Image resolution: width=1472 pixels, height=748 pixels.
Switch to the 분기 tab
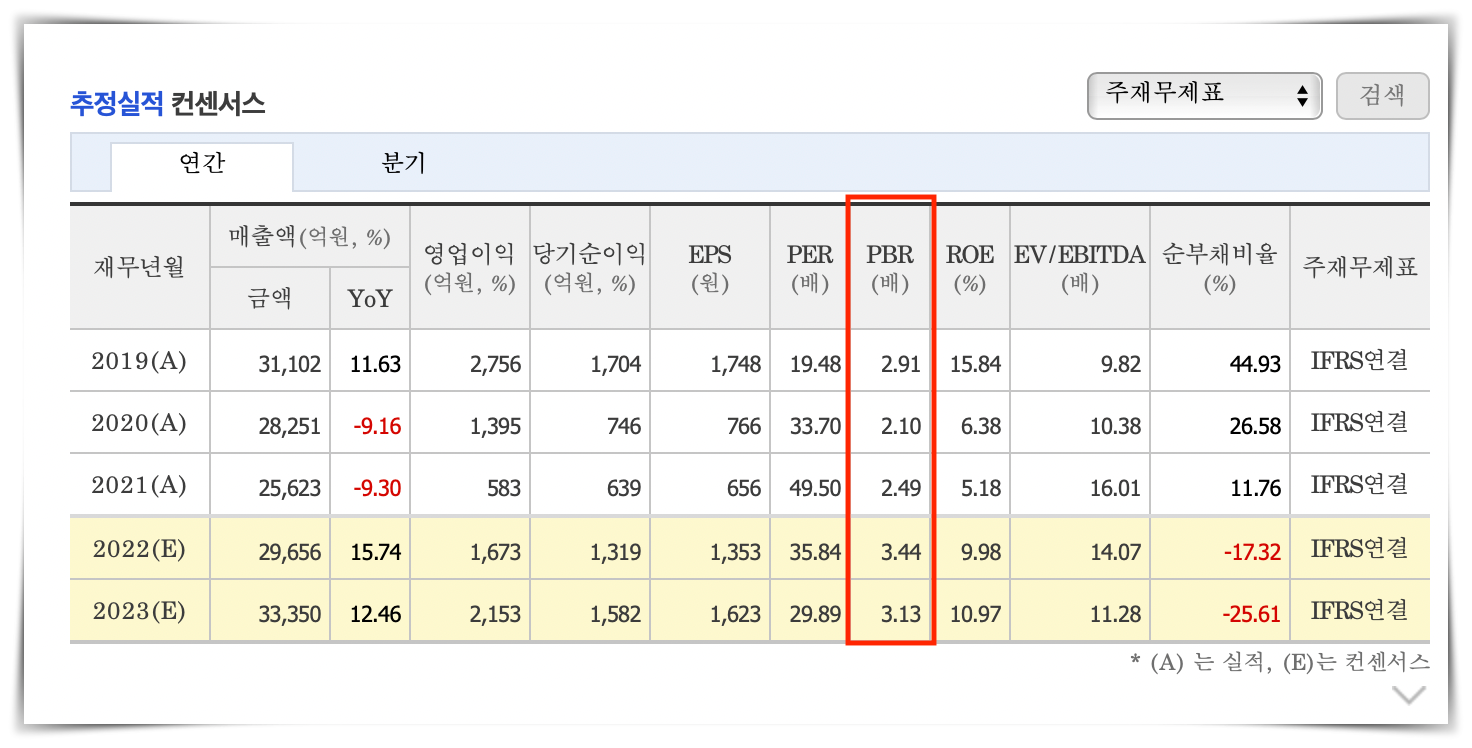pos(403,164)
